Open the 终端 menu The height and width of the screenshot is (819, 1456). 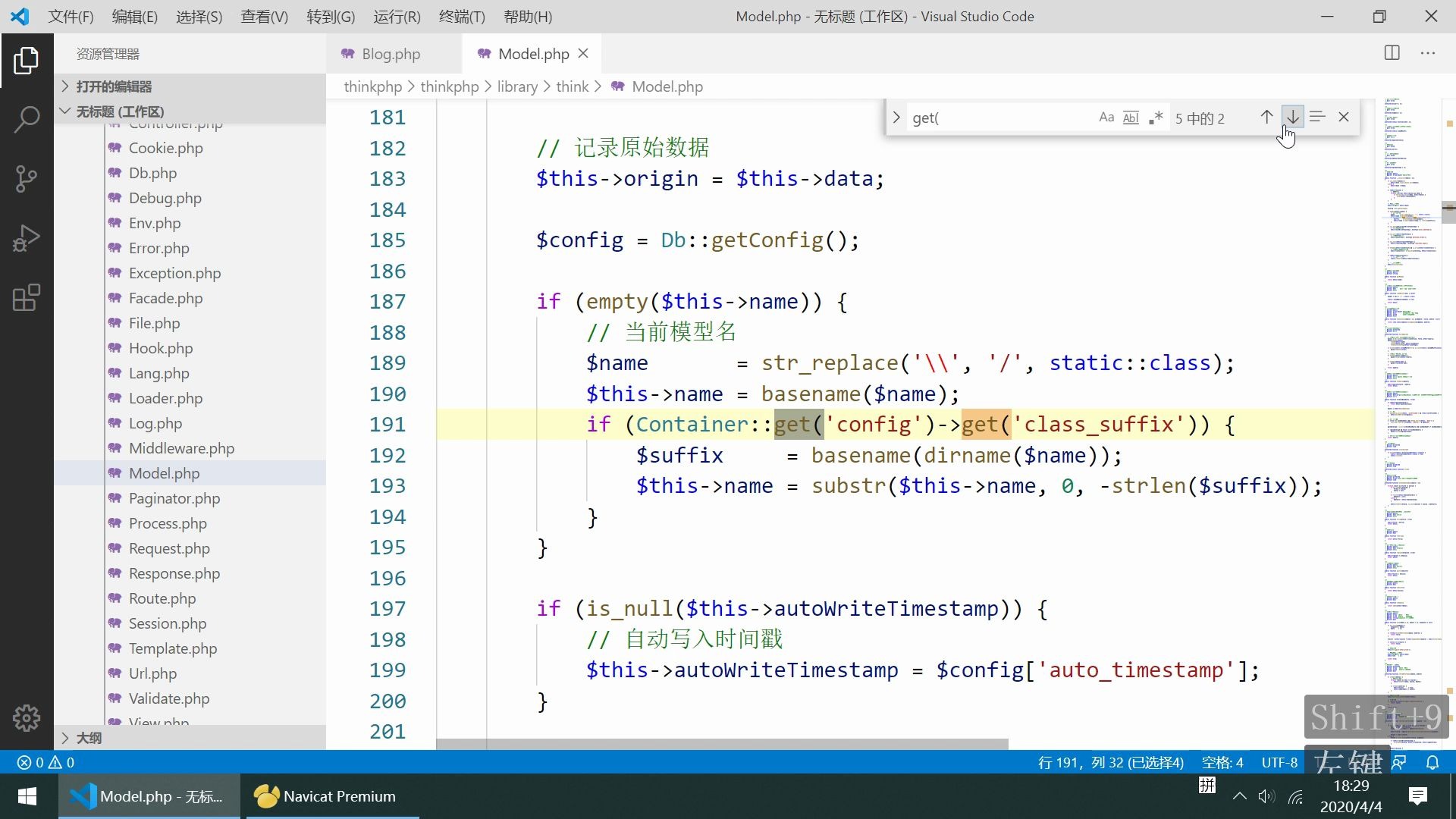pyautogui.click(x=462, y=16)
